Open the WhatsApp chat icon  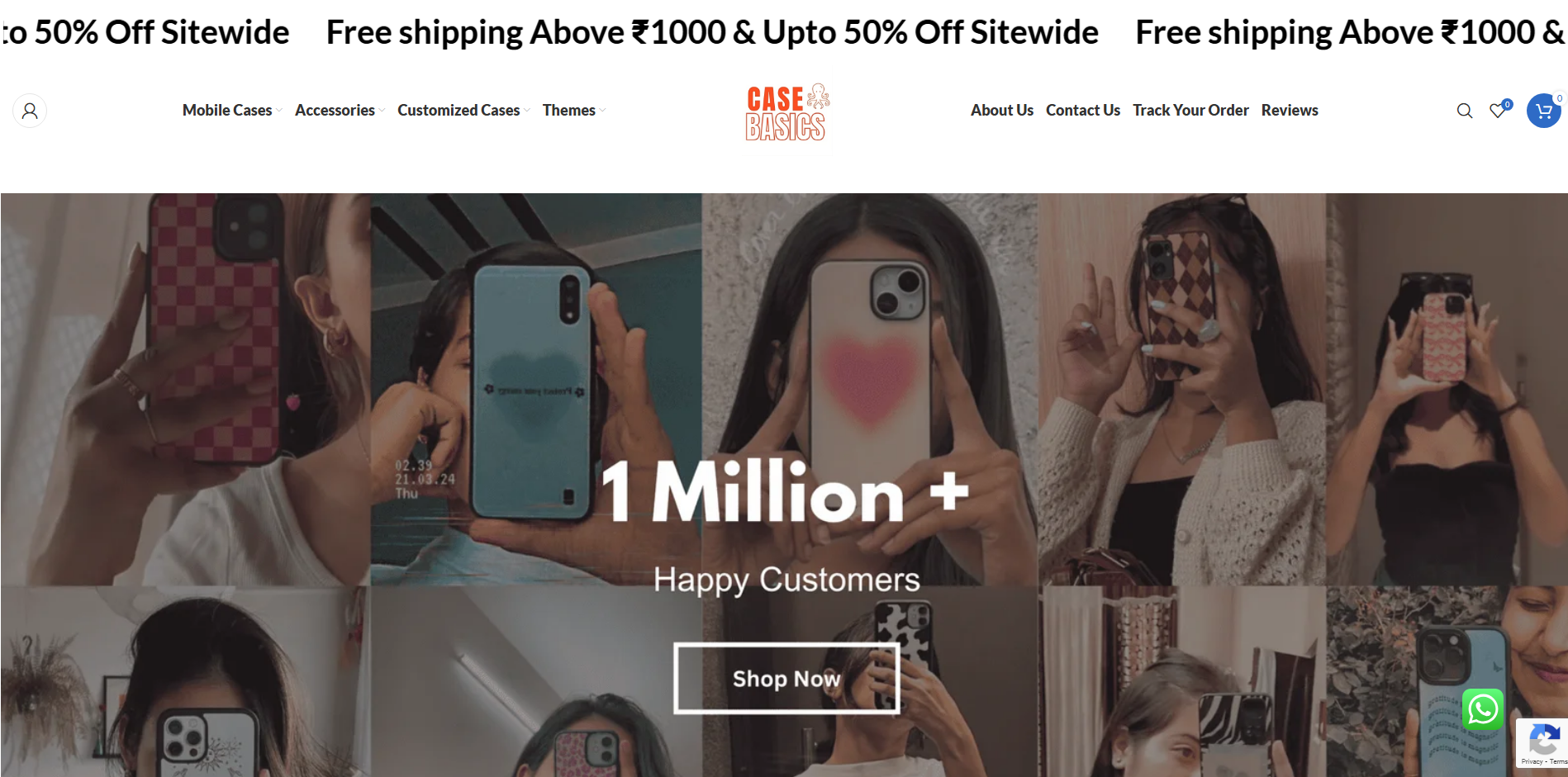tap(1483, 709)
